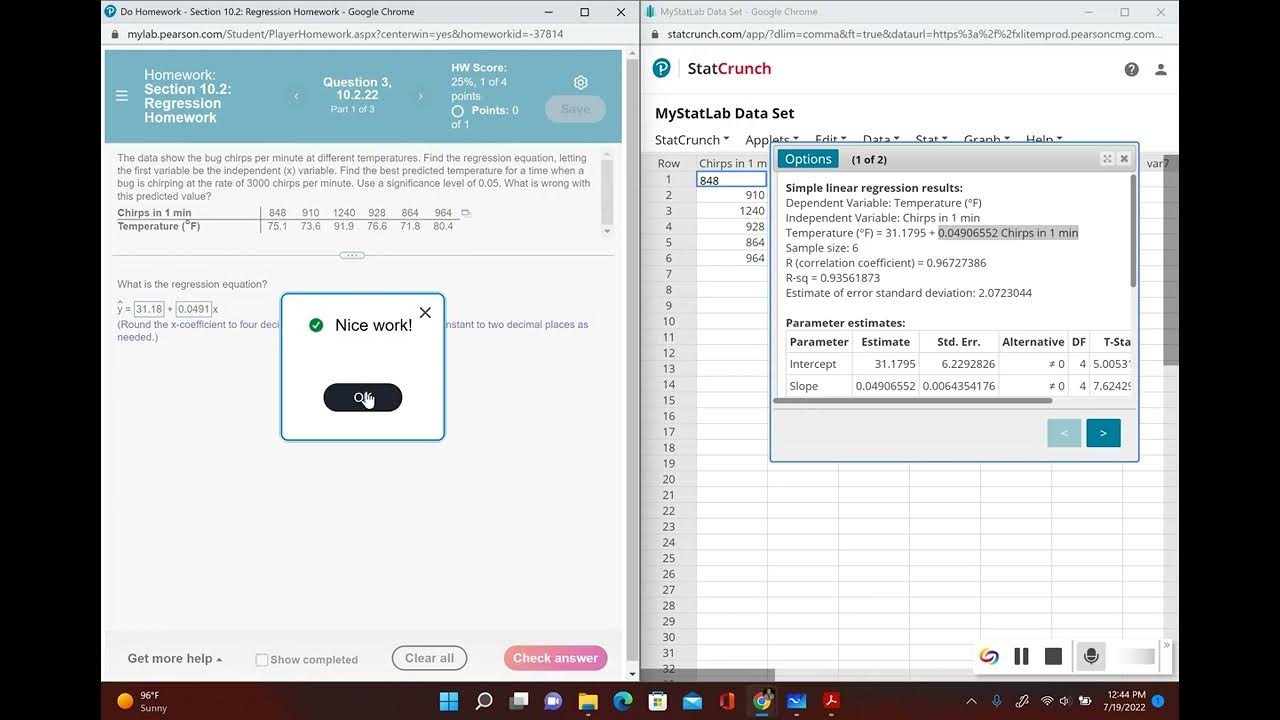The height and width of the screenshot is (720, 1280).
Task: Select the Chirps in 1 min column header
Action: tap(732, 163)
